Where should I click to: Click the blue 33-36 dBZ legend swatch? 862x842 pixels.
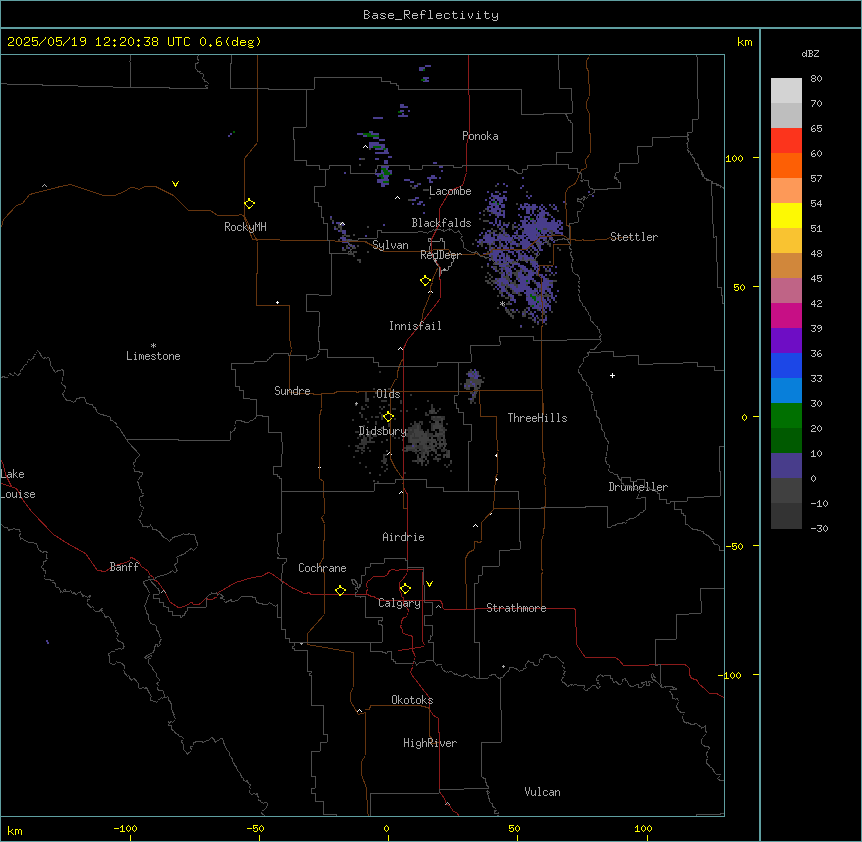(786, 365)
